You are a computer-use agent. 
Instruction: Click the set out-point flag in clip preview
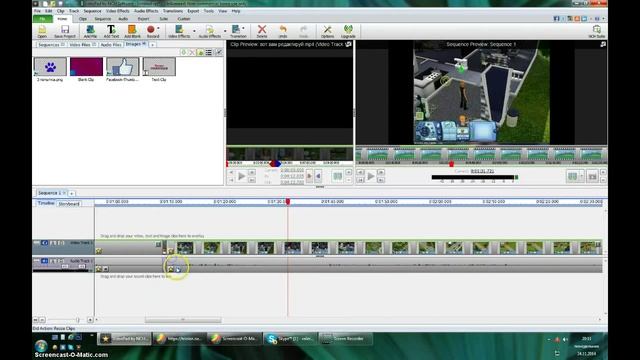pos(318,176)
